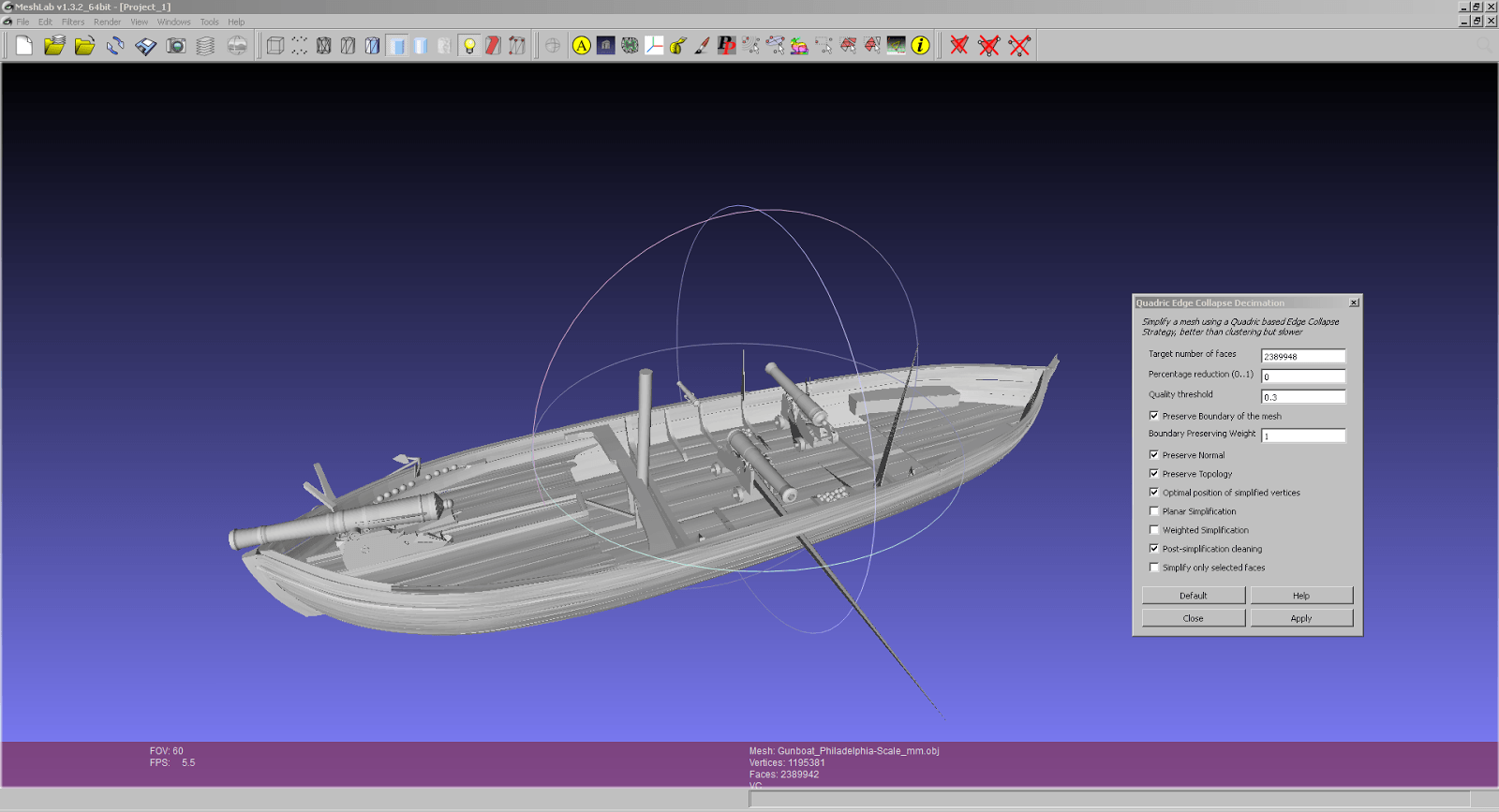Screen dimensions: 1499x812
Task: Click the Reload mesh blue arrows icon
Action: (x=115, y=45)
